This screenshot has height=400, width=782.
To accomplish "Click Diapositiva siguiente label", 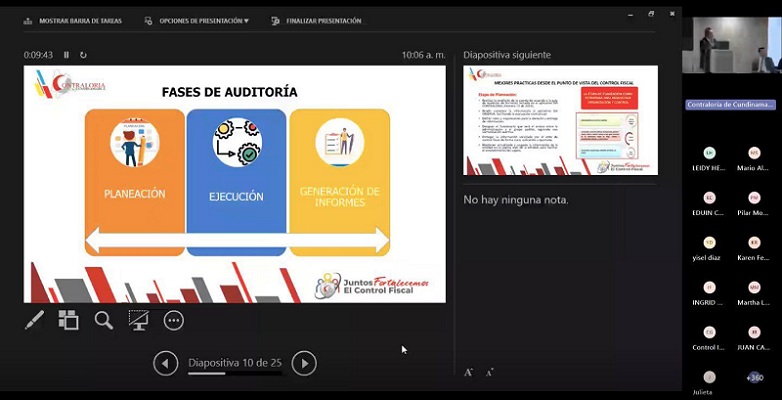I will 507,55.
